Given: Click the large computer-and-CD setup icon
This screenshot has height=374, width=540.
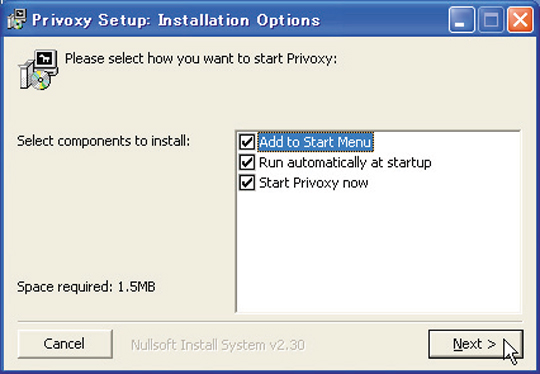Looking at the screenshot, I should 38,70.
